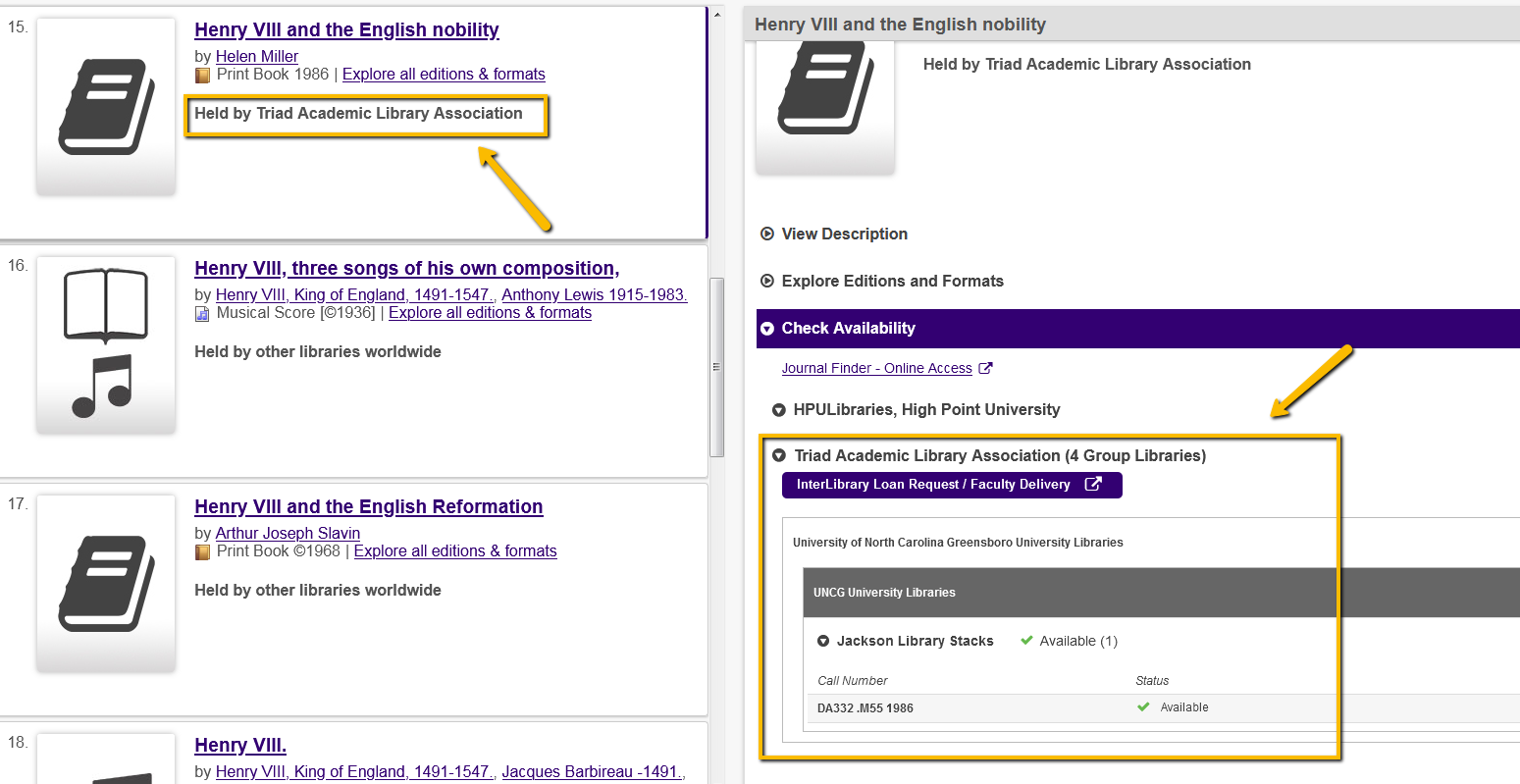
Task: Open Journal Finder - Online Access link
Action: [x=876, y=369]
